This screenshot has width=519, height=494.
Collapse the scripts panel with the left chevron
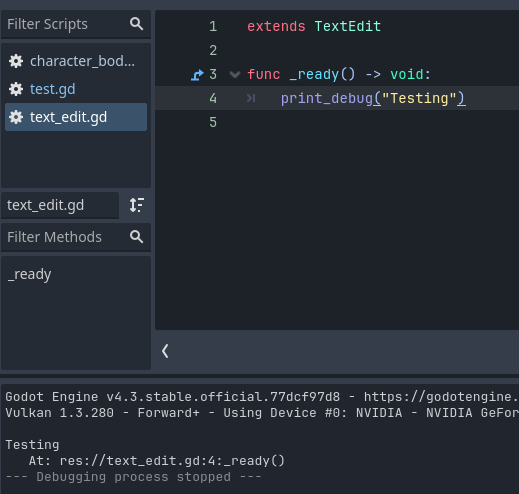(x=165, y=351)
